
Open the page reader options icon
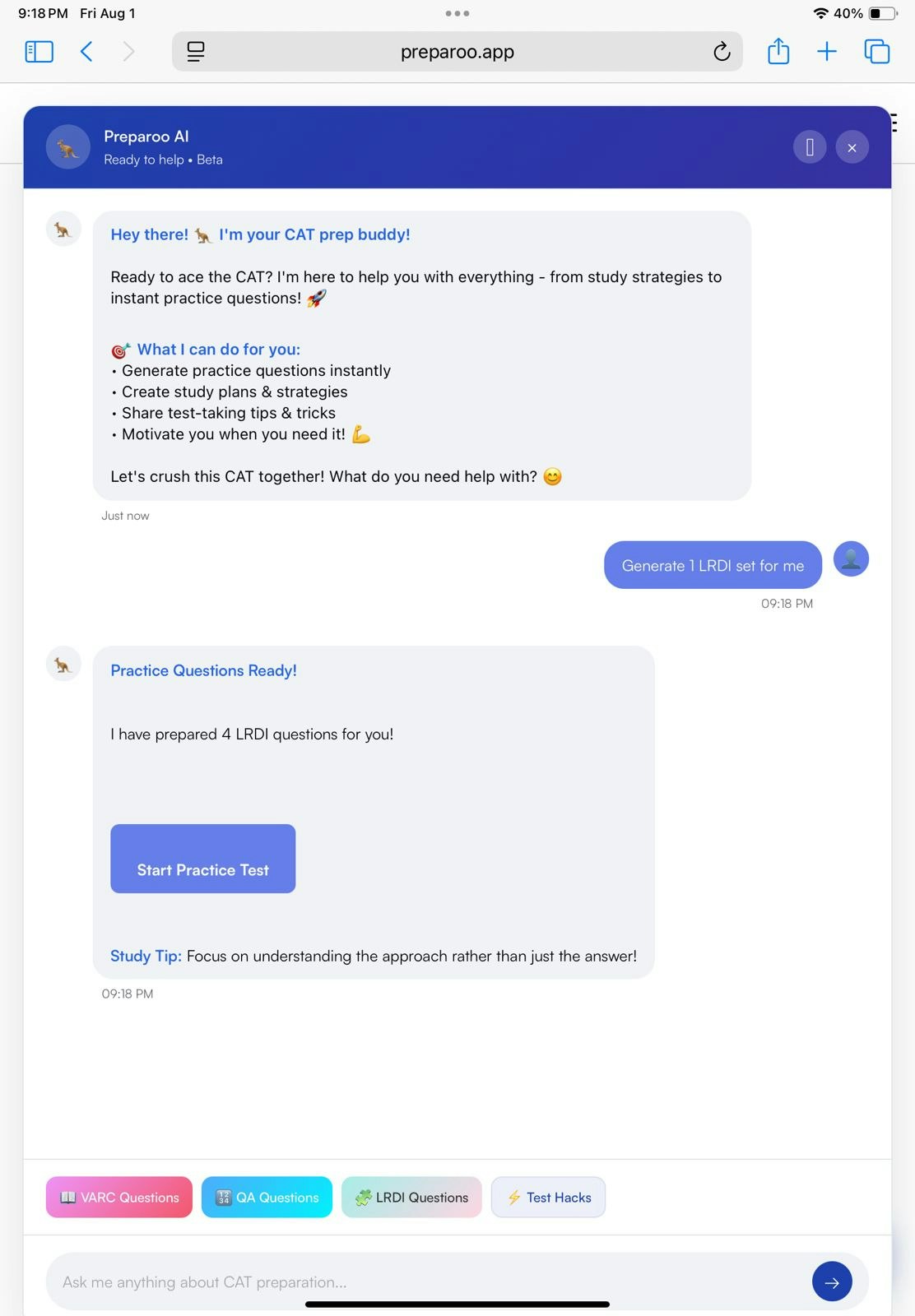tap(196, 52)
